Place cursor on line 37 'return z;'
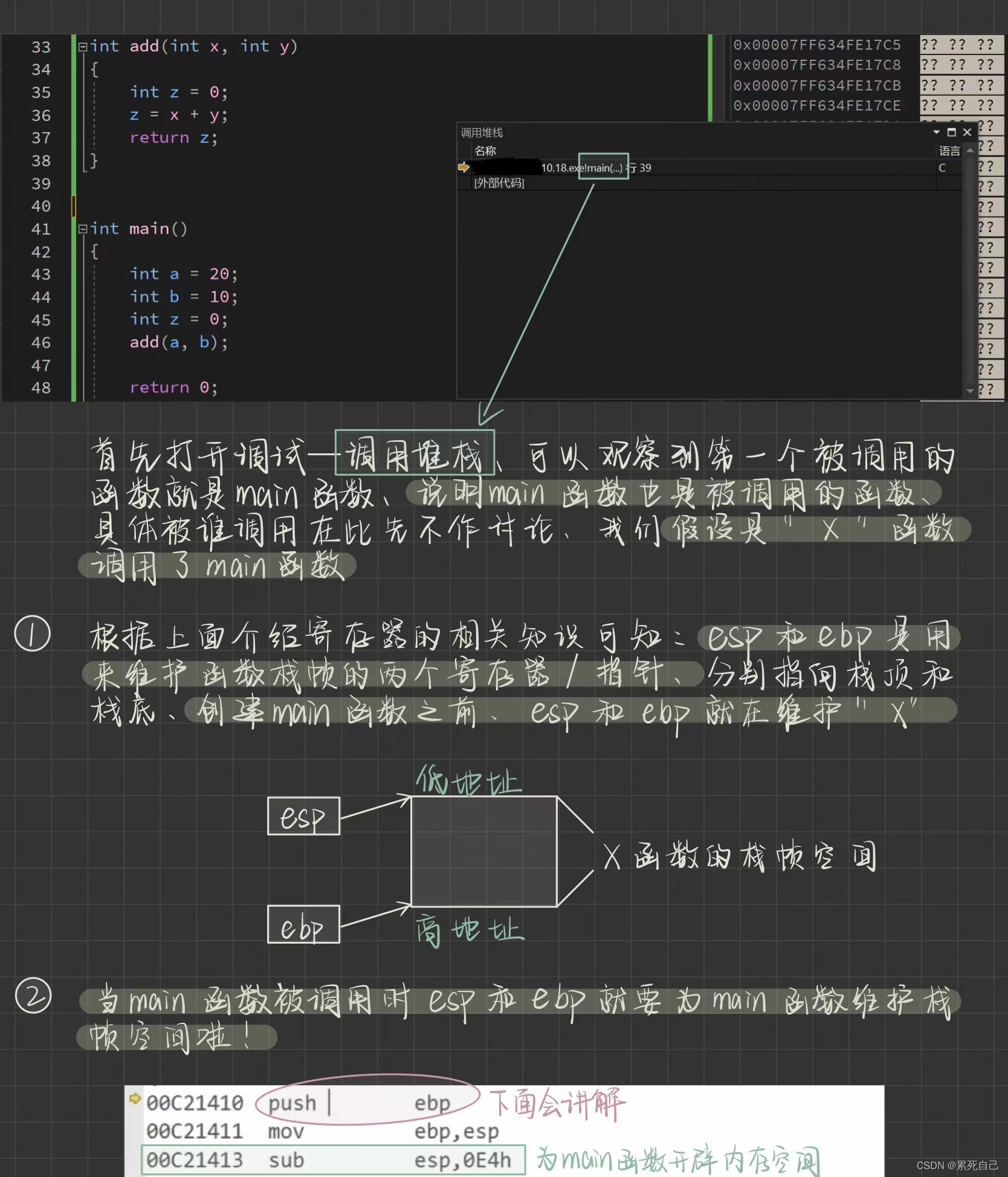Viewport: 1008px width, 1177px height. 173,138
